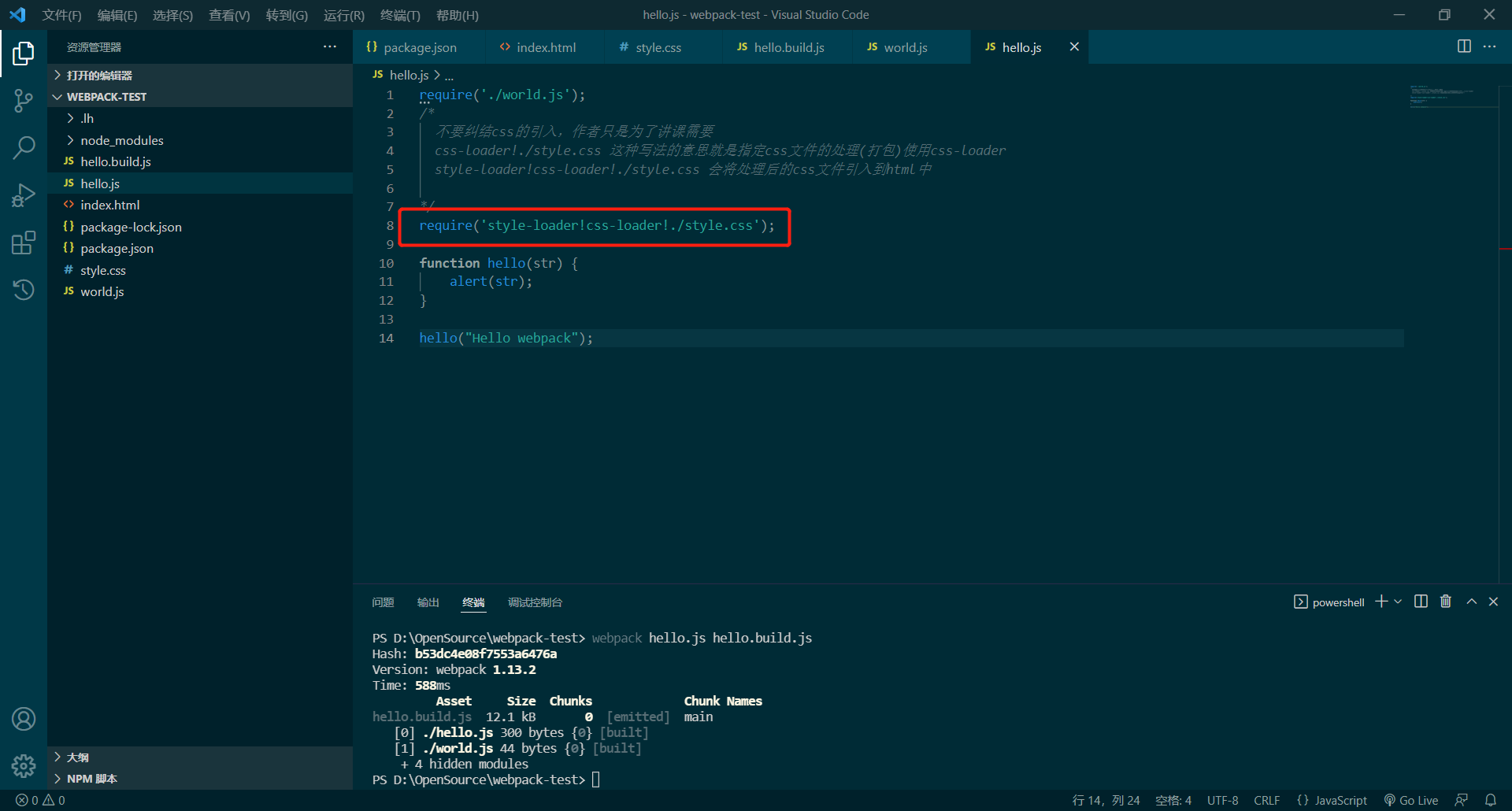
Task: Open editor More Actions ellipsis
Action: (x=1489, y=46)
